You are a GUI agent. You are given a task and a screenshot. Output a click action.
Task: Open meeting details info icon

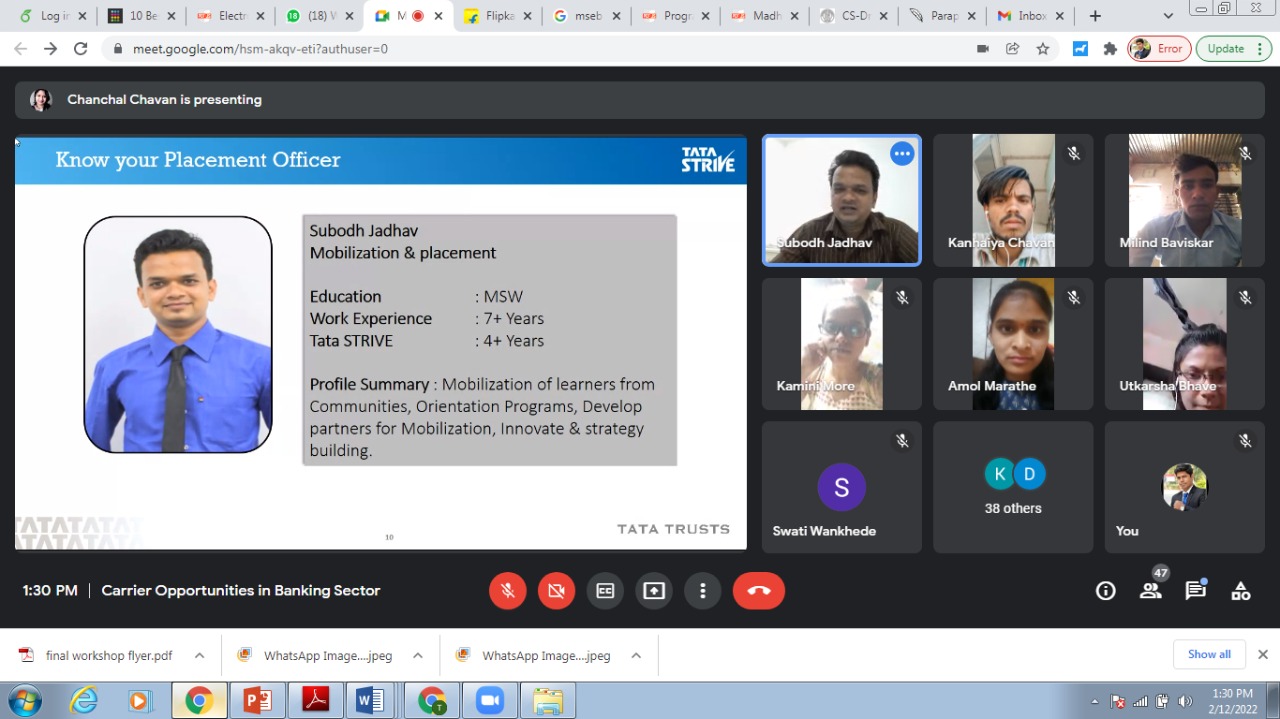1105,591
